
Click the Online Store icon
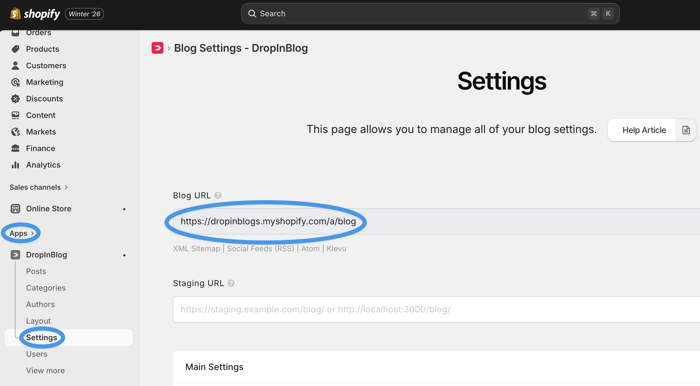[x=16, y=208]
